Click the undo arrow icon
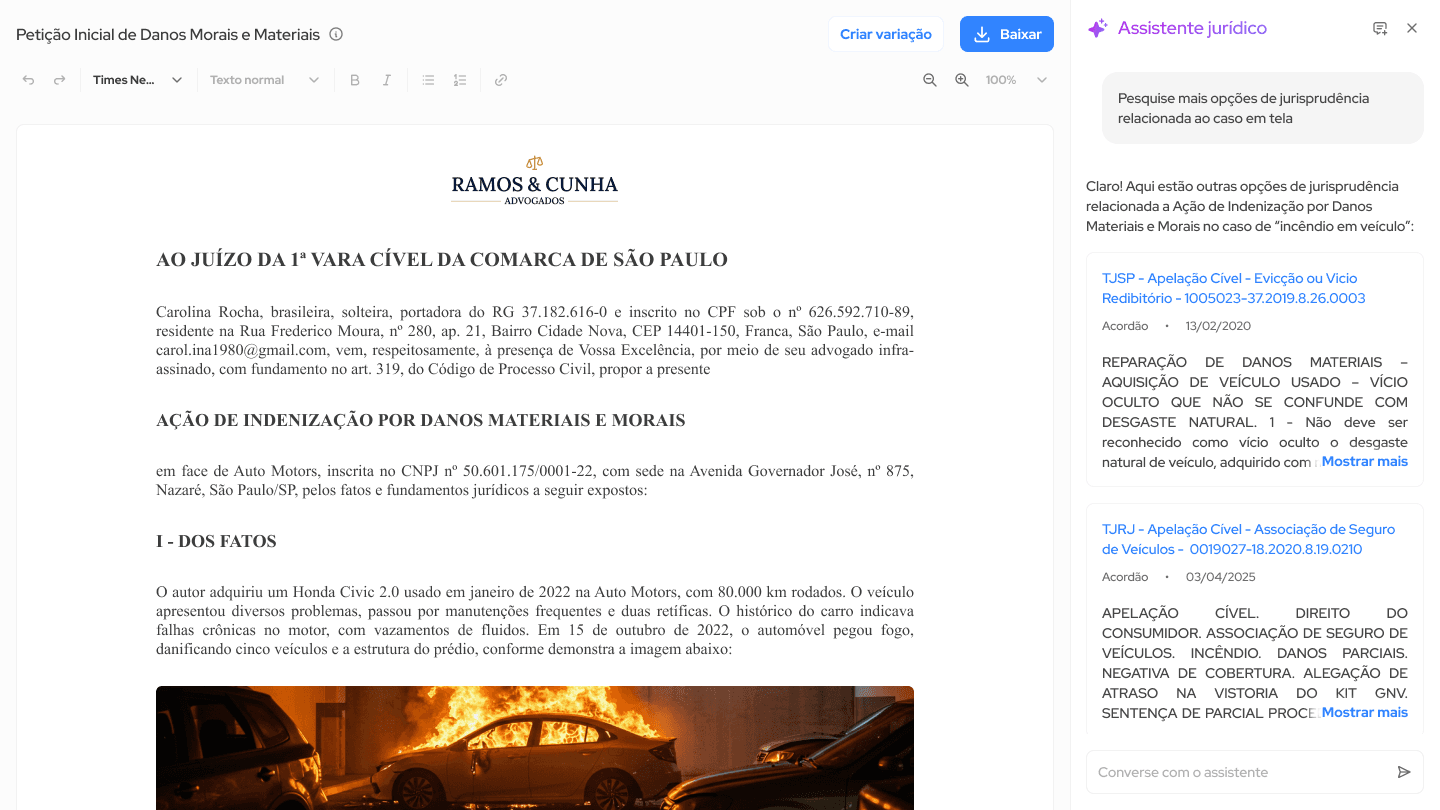Viewport: 1440px width, 810px height. point(28,80)
